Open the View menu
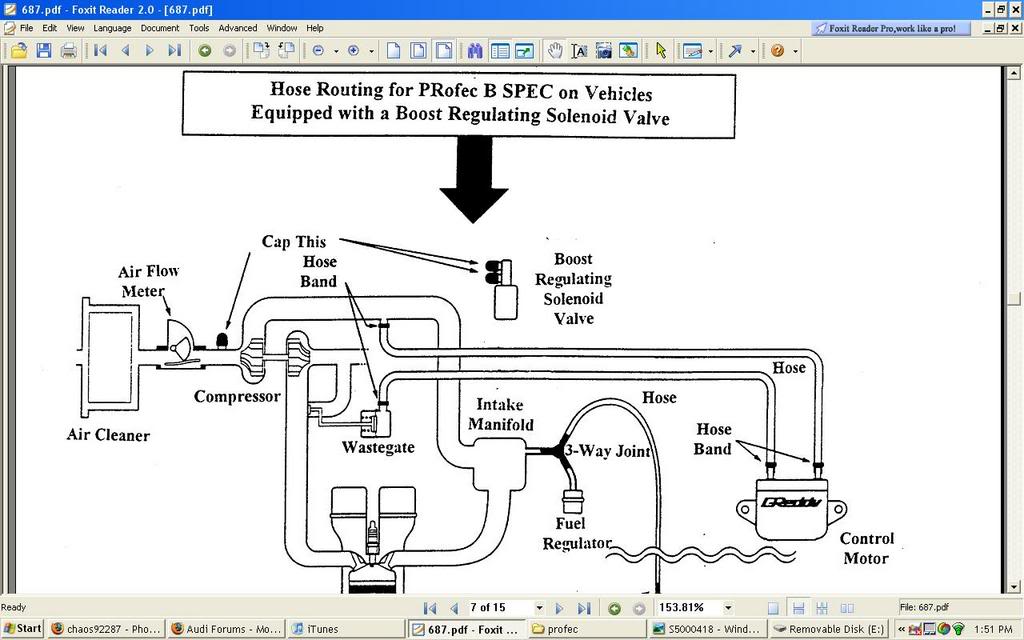 [75, 28]
